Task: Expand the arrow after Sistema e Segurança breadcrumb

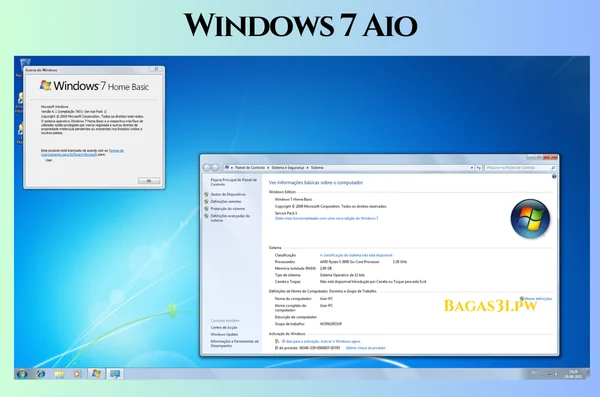Action: tap(307, 168)
